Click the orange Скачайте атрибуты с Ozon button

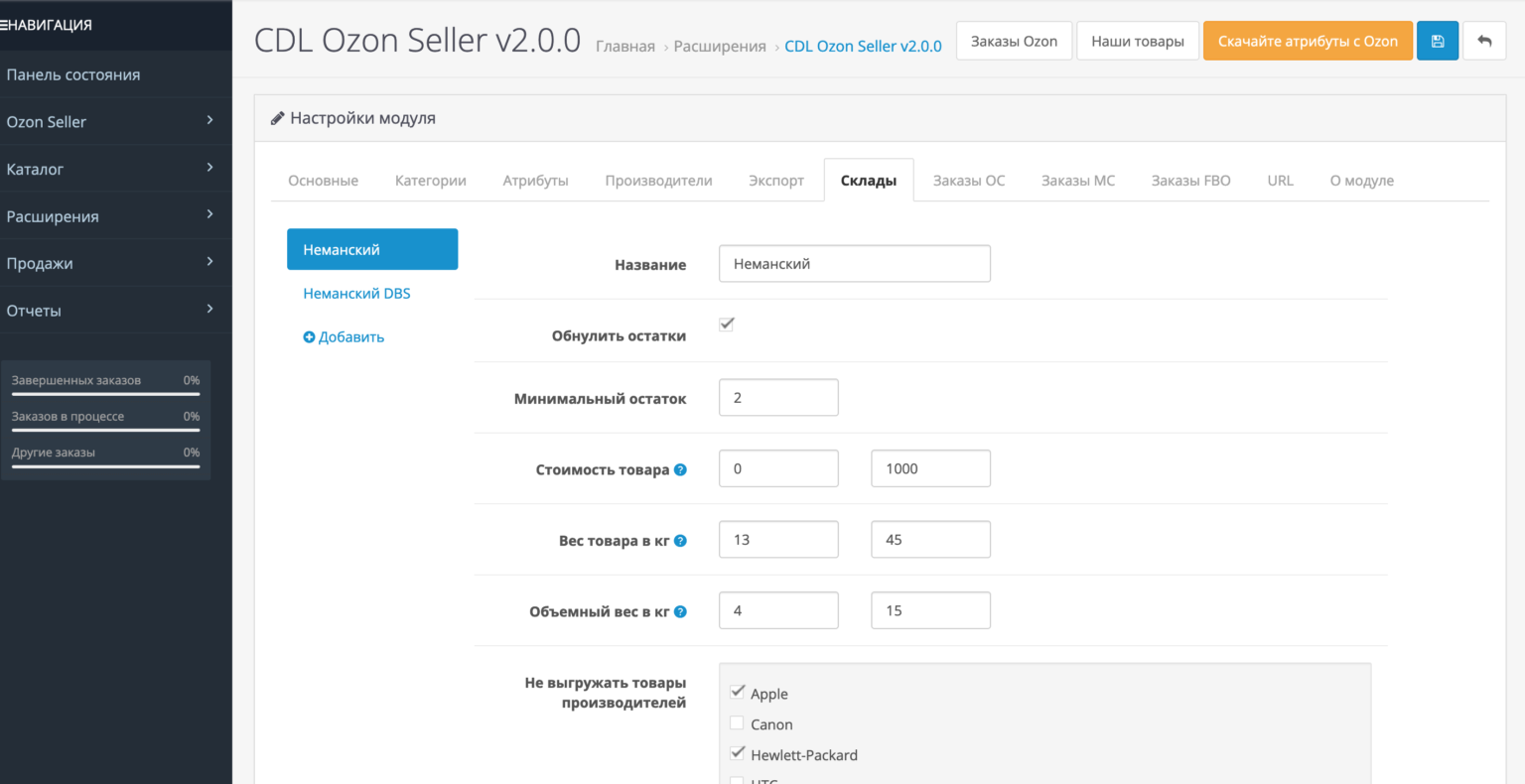coord(1308,41)
